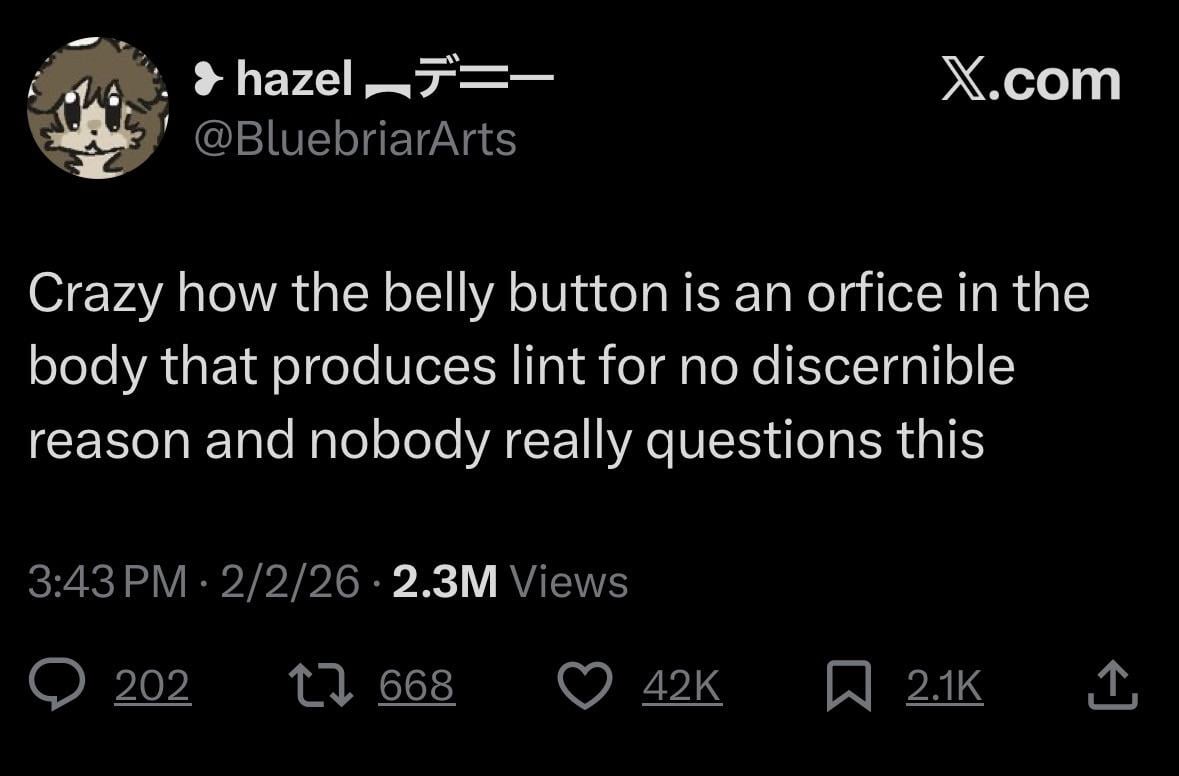Visit the @BluebriarArts handle
The image size is (1179, 776).
(355, 139)
